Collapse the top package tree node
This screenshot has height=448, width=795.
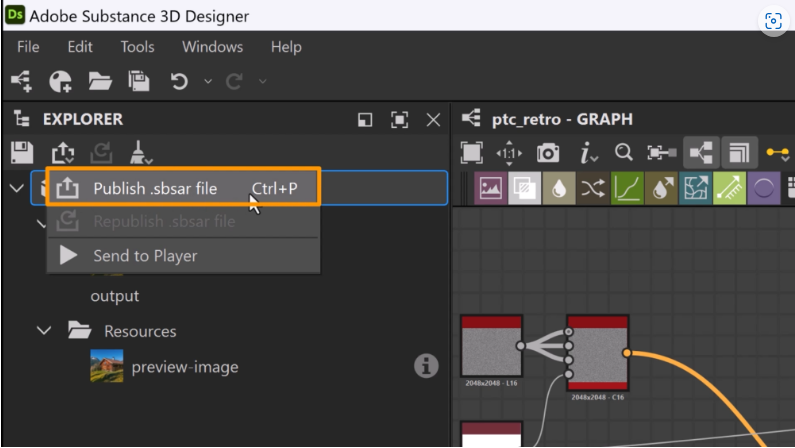coord(17,189)
